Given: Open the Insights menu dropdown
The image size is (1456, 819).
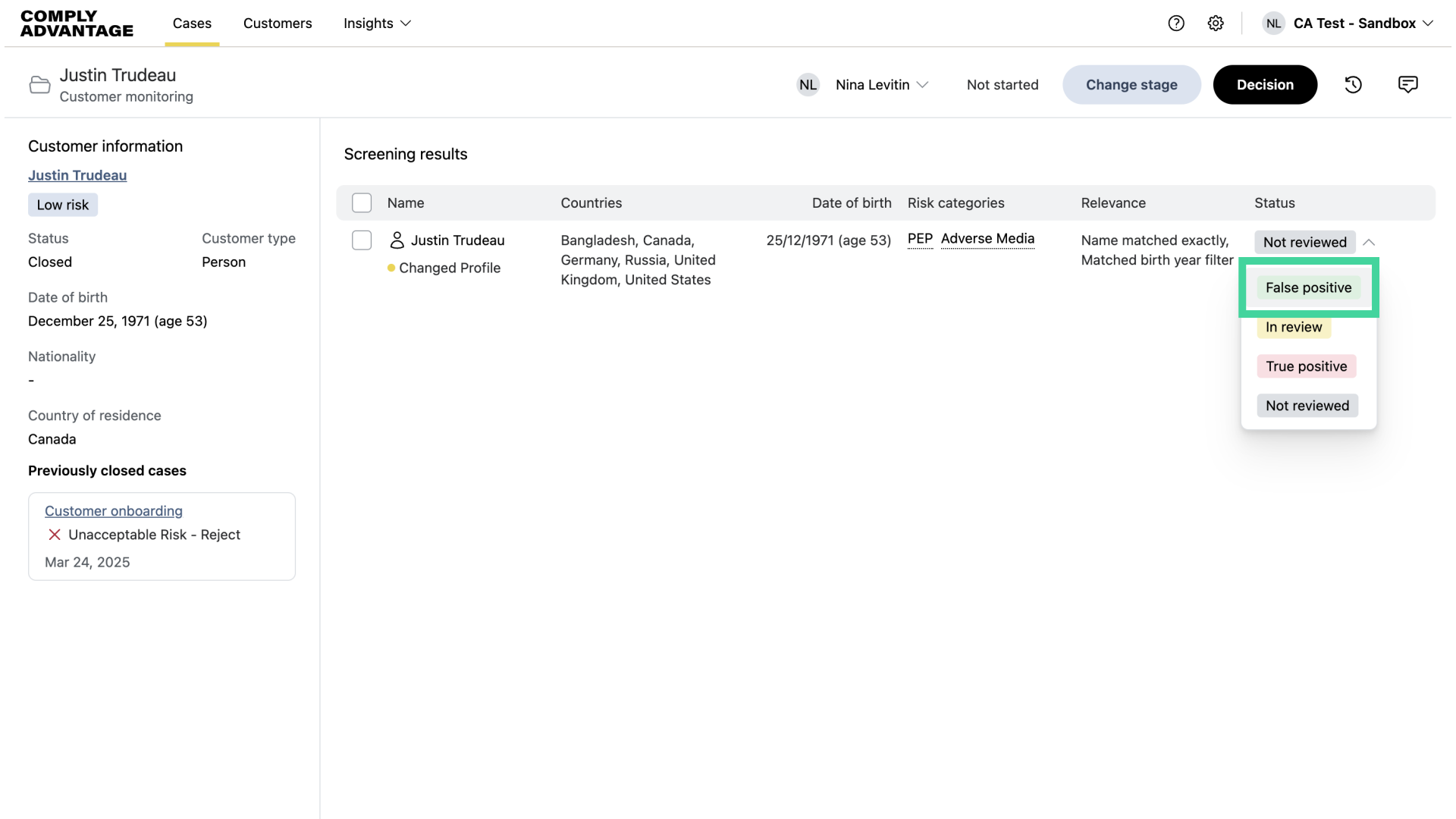Looking at the screenshot, I should click(377, 24).
